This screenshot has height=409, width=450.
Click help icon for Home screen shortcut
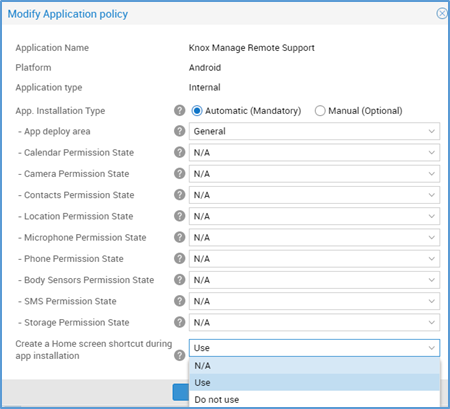(x=179, y=355)
